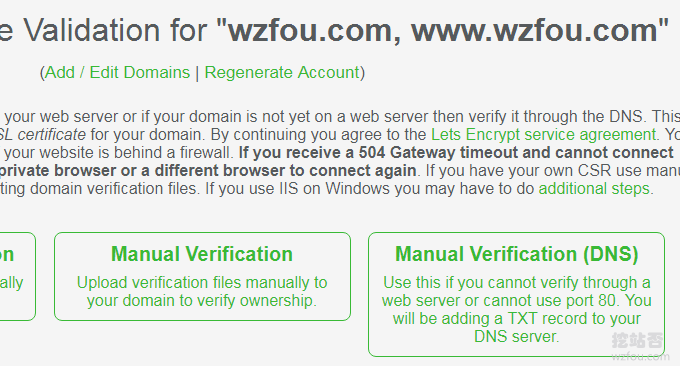680x366 pixels.
Task: Click www.wzfou.com in the page heading
Action: tap(534, 30)
